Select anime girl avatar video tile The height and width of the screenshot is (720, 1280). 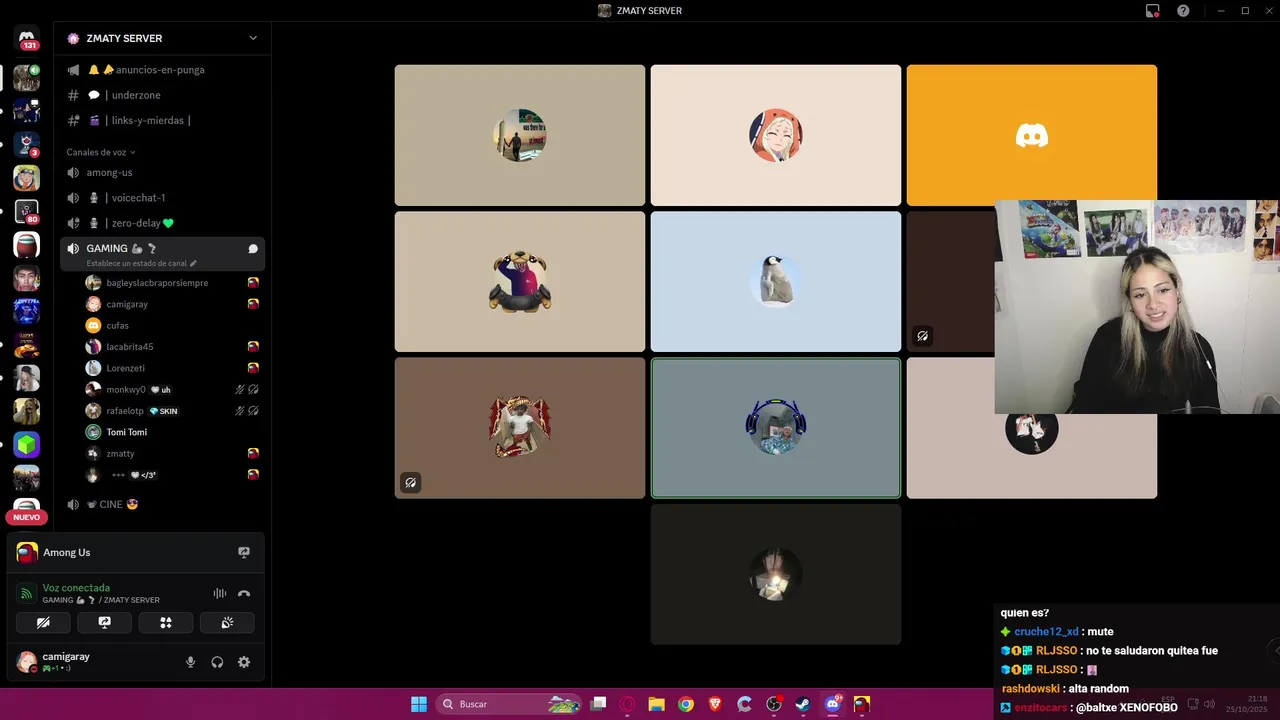click(776, 135)
